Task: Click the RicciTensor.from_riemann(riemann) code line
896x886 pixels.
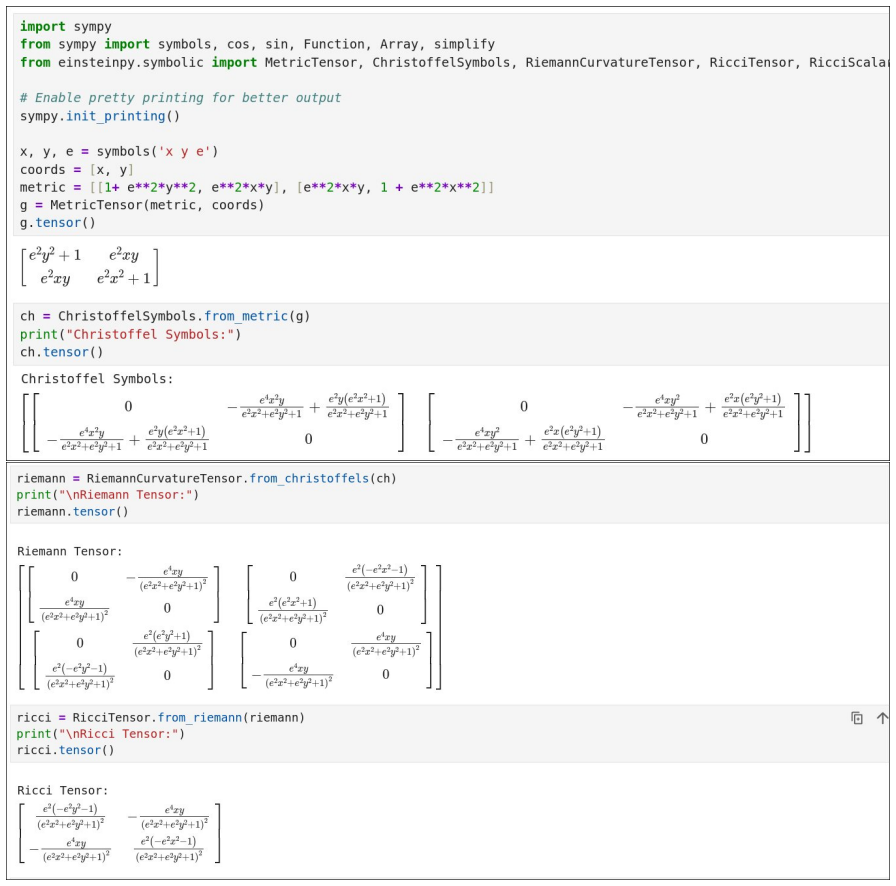Action: (161, 717)
